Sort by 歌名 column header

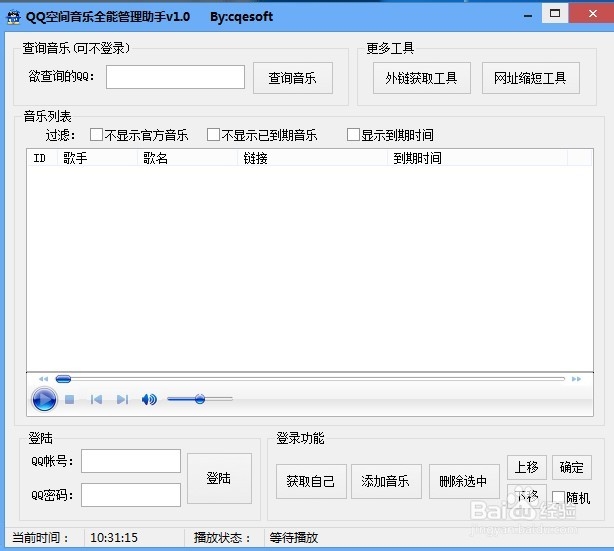tap(187, 158)
